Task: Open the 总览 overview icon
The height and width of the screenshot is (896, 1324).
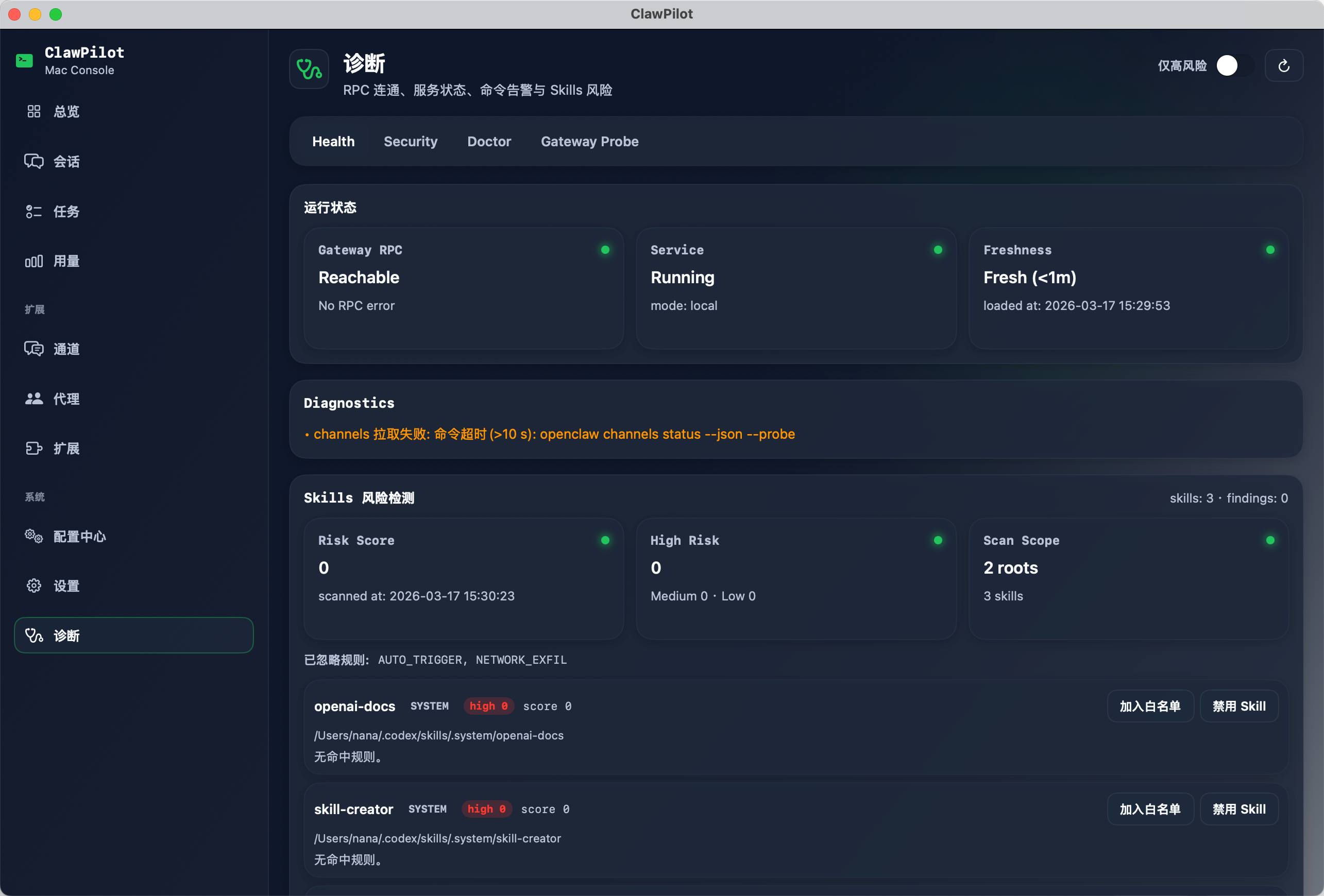Action: [x=33, y=112]
